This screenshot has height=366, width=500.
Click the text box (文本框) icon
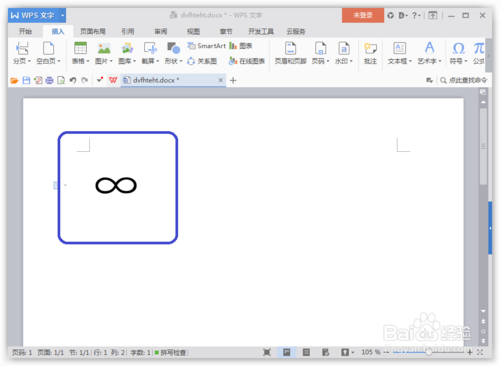point(399,48)
